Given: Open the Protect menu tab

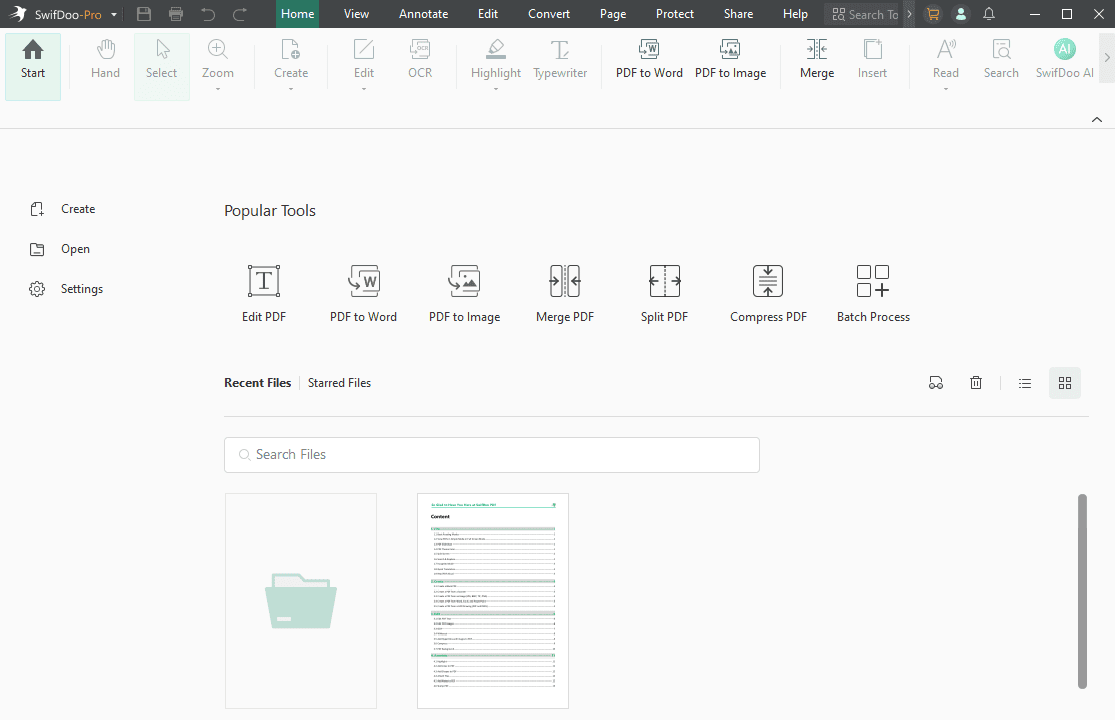Looking at the screenshot, I should (675, 14).
